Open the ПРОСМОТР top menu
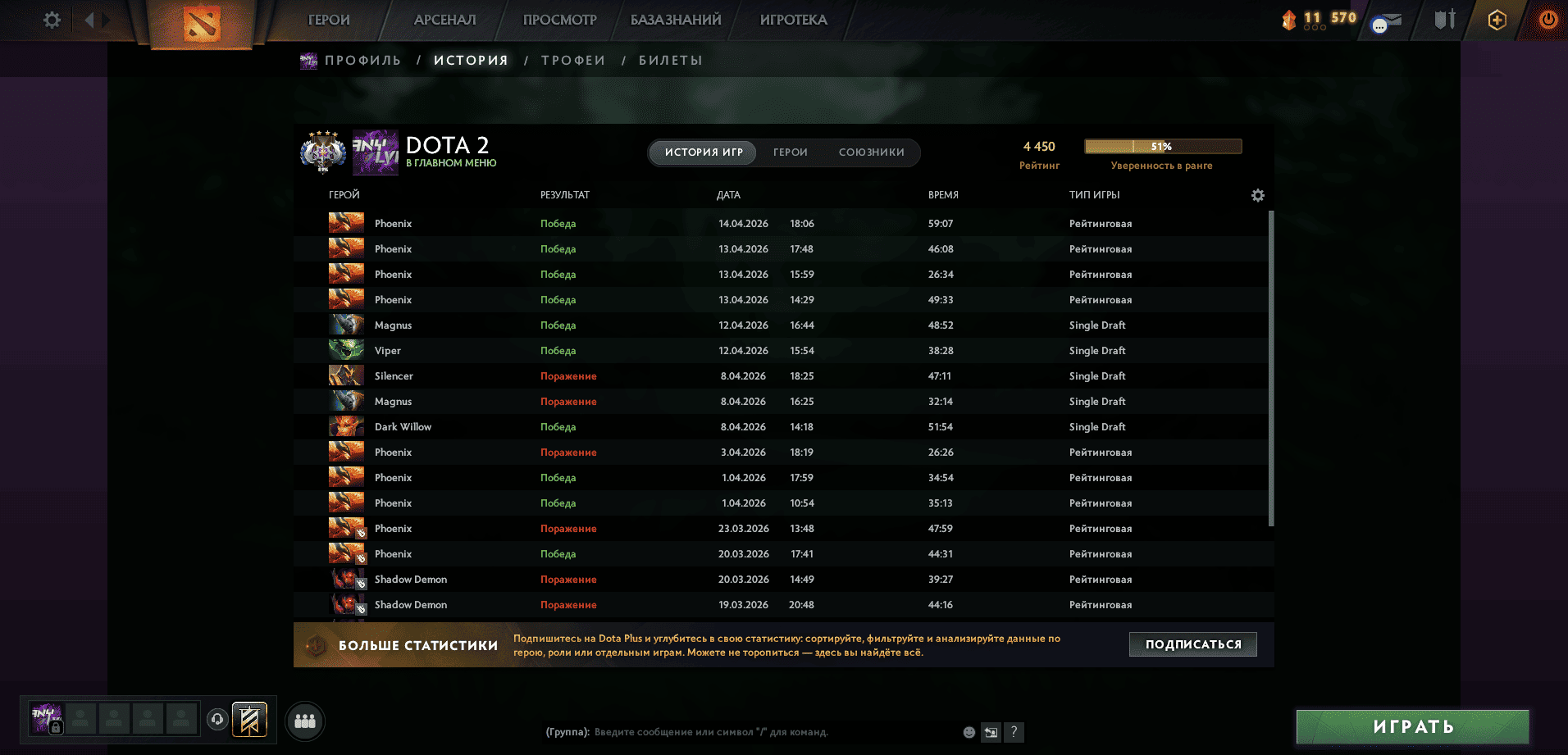 tap(560, 20)
